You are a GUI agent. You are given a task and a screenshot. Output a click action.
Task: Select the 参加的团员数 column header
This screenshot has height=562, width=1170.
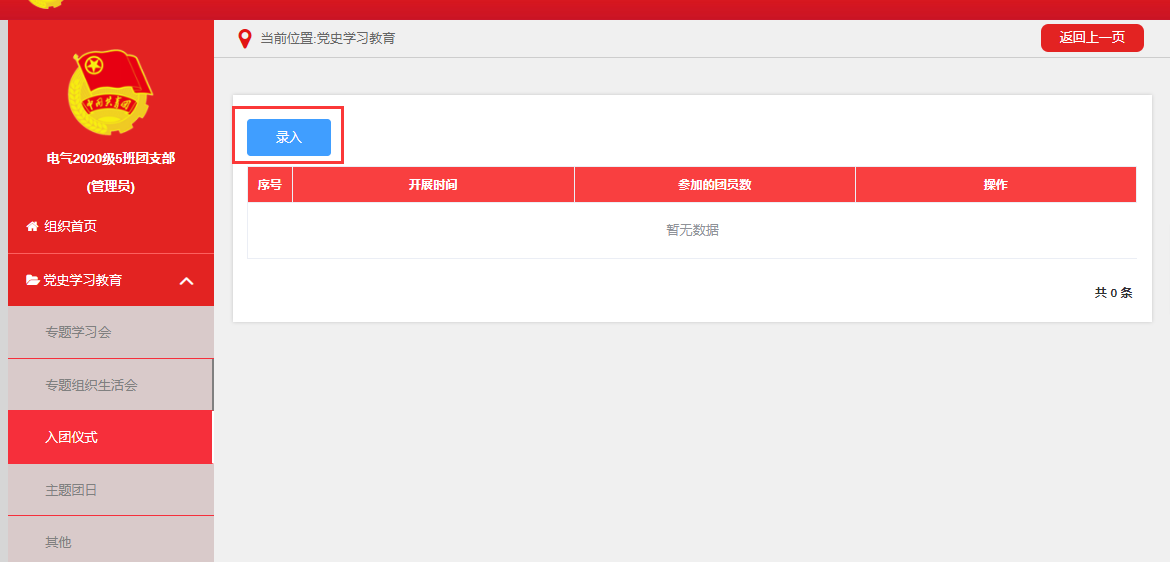click(x=714, y=185)
